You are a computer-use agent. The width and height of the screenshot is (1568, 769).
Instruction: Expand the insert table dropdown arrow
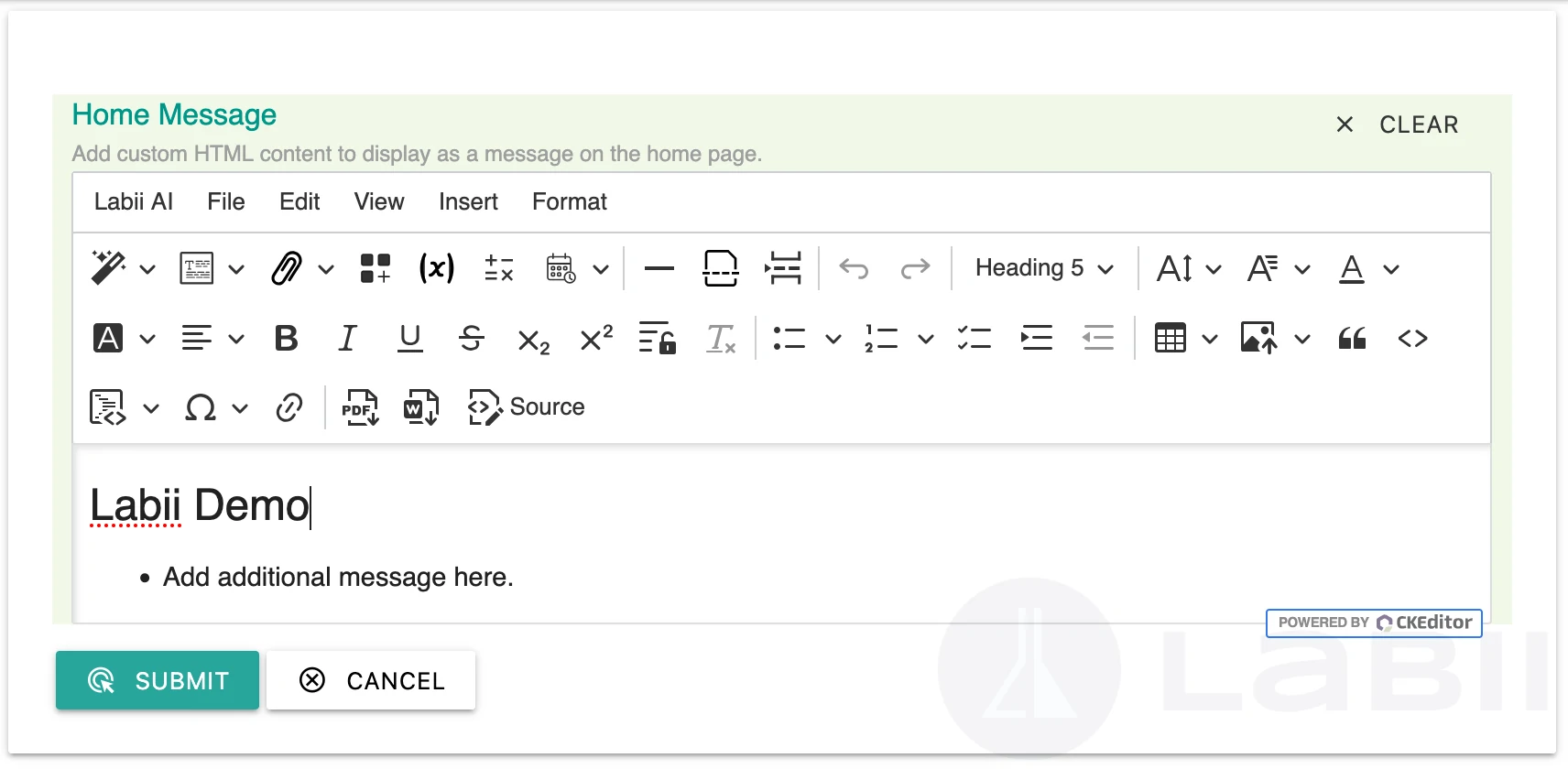point(1210,339)
